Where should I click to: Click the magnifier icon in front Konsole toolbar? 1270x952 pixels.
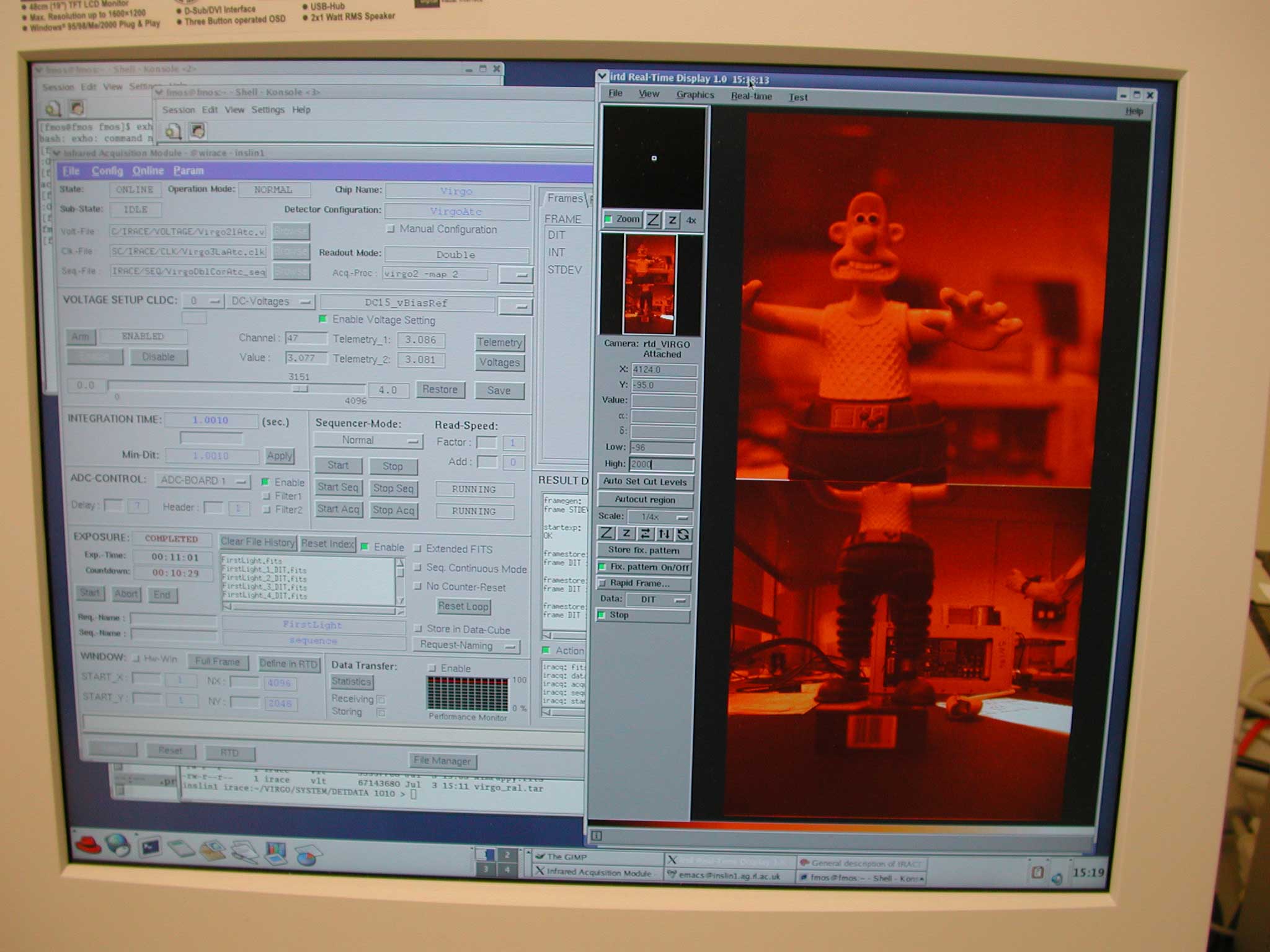[173, 131]
